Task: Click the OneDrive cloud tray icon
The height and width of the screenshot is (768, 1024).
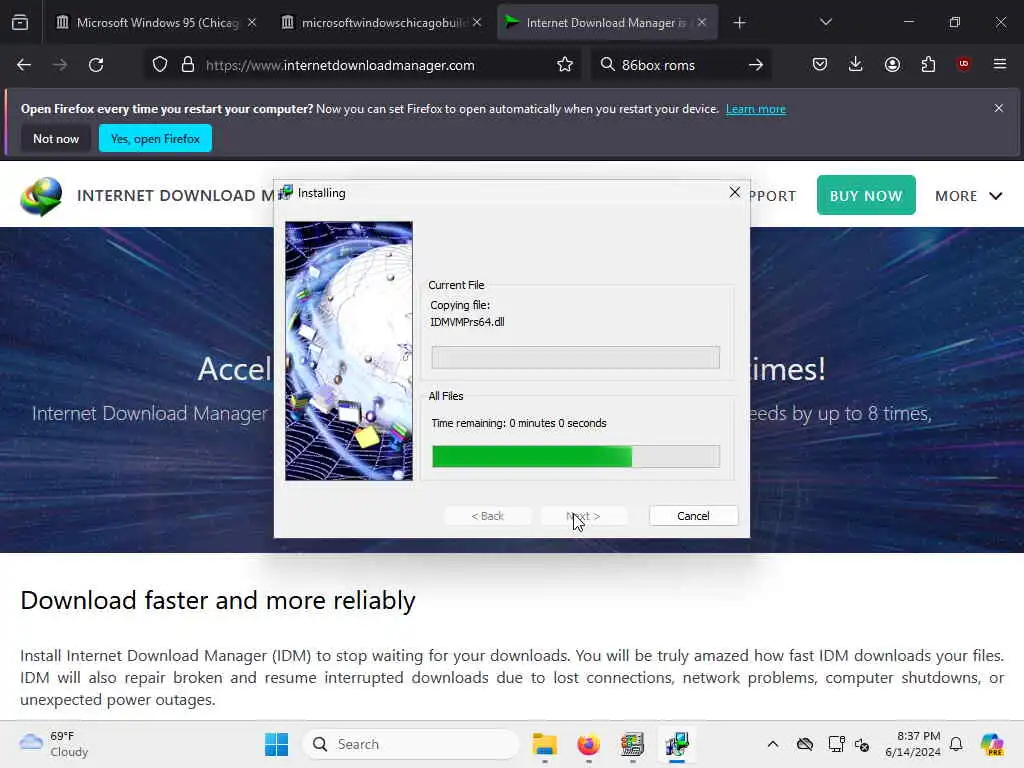Action: click(805, 744)
